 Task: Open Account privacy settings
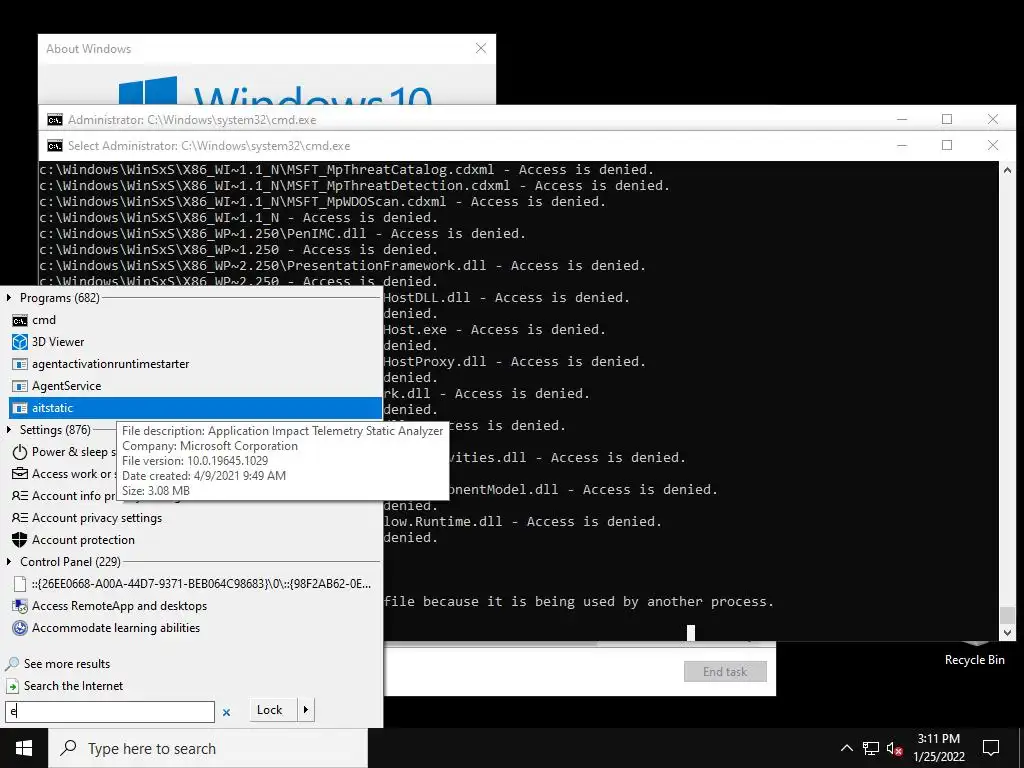click(96, 518)
